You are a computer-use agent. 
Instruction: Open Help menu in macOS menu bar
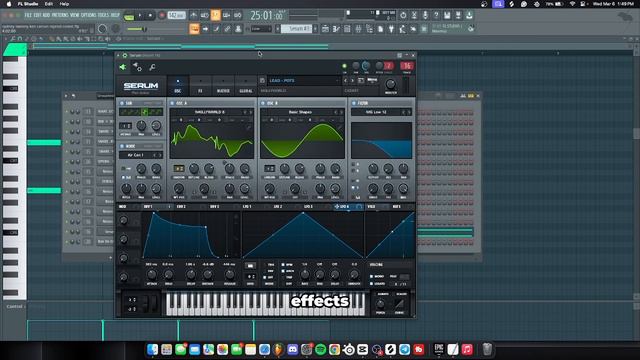click(x=64, y=4)
